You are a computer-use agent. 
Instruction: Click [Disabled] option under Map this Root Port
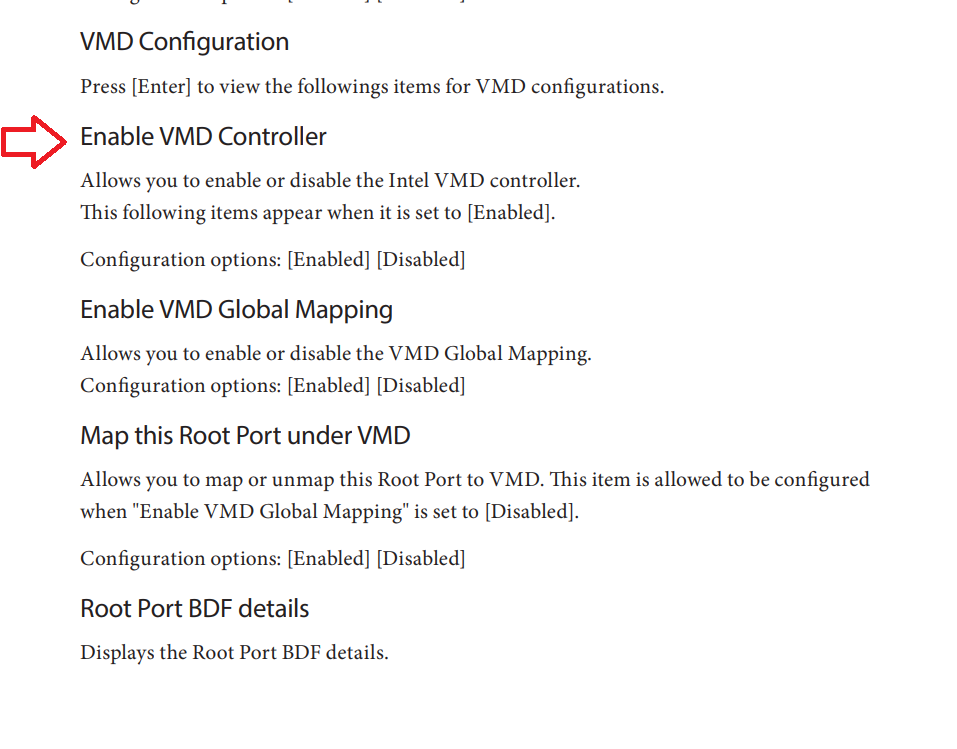coord(420,559)
